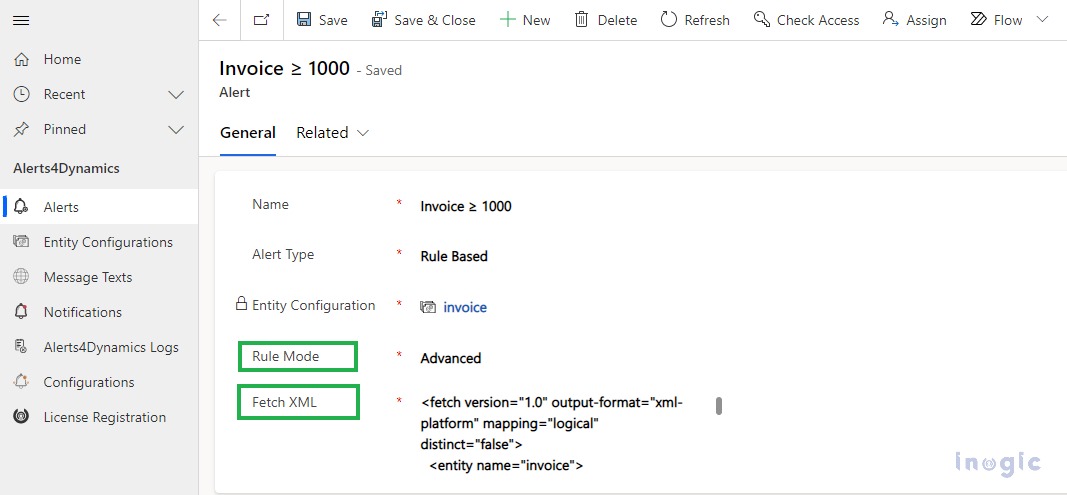Viewport: 1067px width, 495px height.
Task: Click the Rule Mode field label
Action: (285, 356)
